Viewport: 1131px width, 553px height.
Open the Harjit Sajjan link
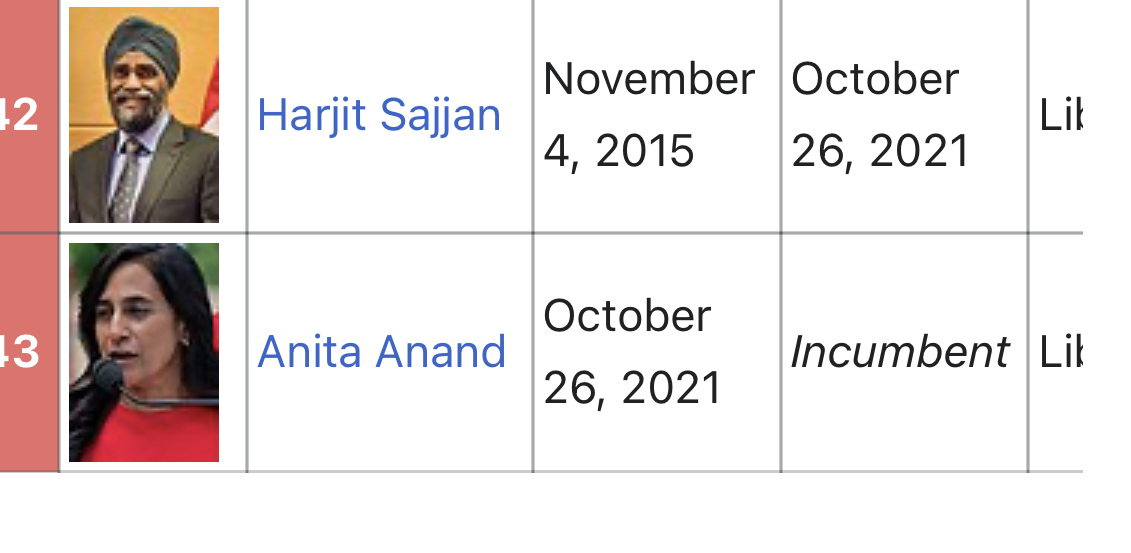pyautogui.click(x=379, y=115)
